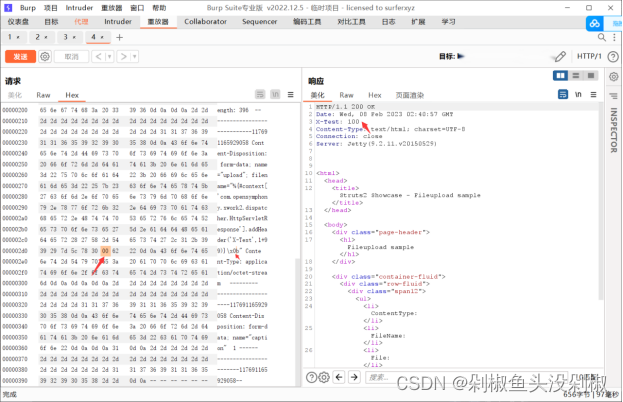Select response 美化 Pretty tab
The width and height of the screenshot is (623, 402).
pyautogui.click(x=317, y=95)
